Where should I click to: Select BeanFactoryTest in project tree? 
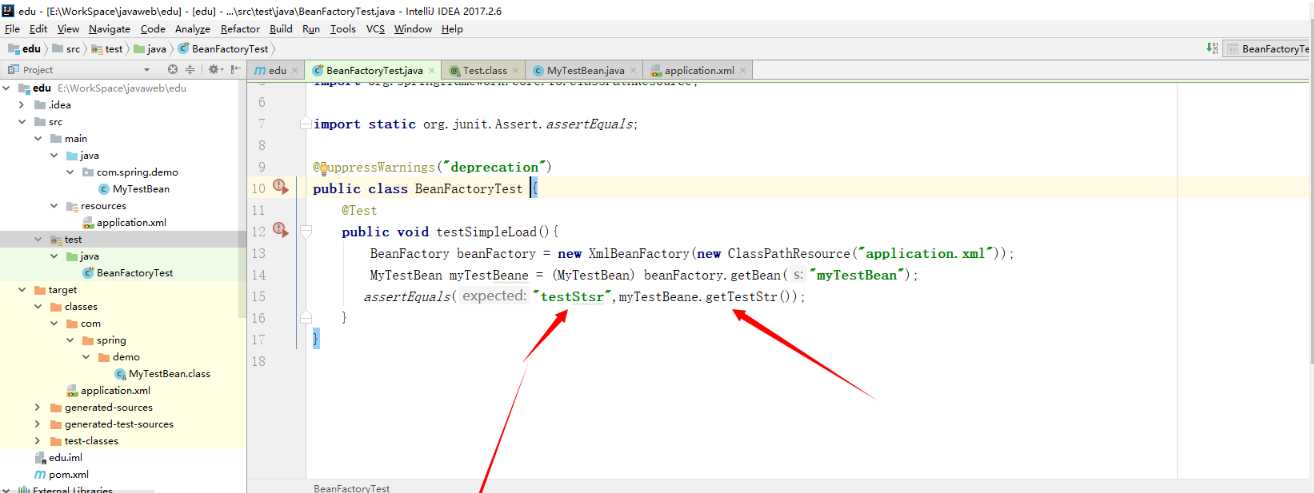[x=127, y=272]
